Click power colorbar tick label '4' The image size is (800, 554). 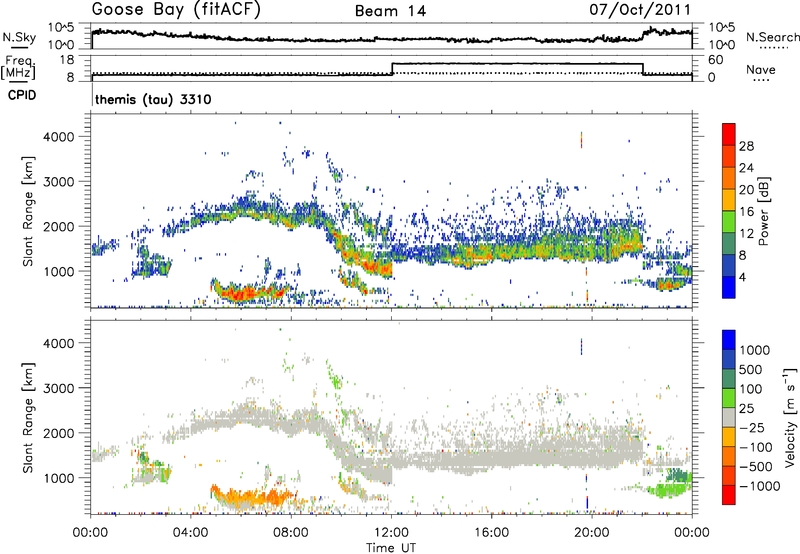(742, 277)
